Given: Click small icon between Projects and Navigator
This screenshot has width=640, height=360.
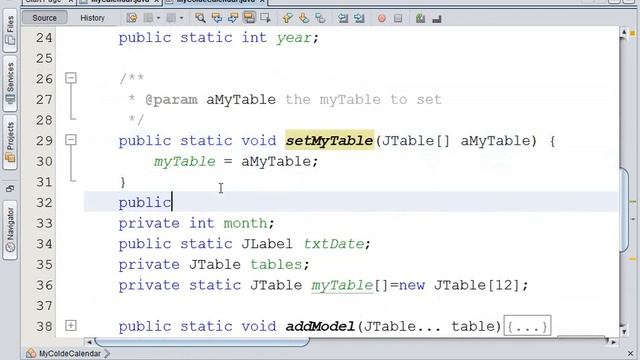Looking at the screenshot, I should [x=10, y=188].
